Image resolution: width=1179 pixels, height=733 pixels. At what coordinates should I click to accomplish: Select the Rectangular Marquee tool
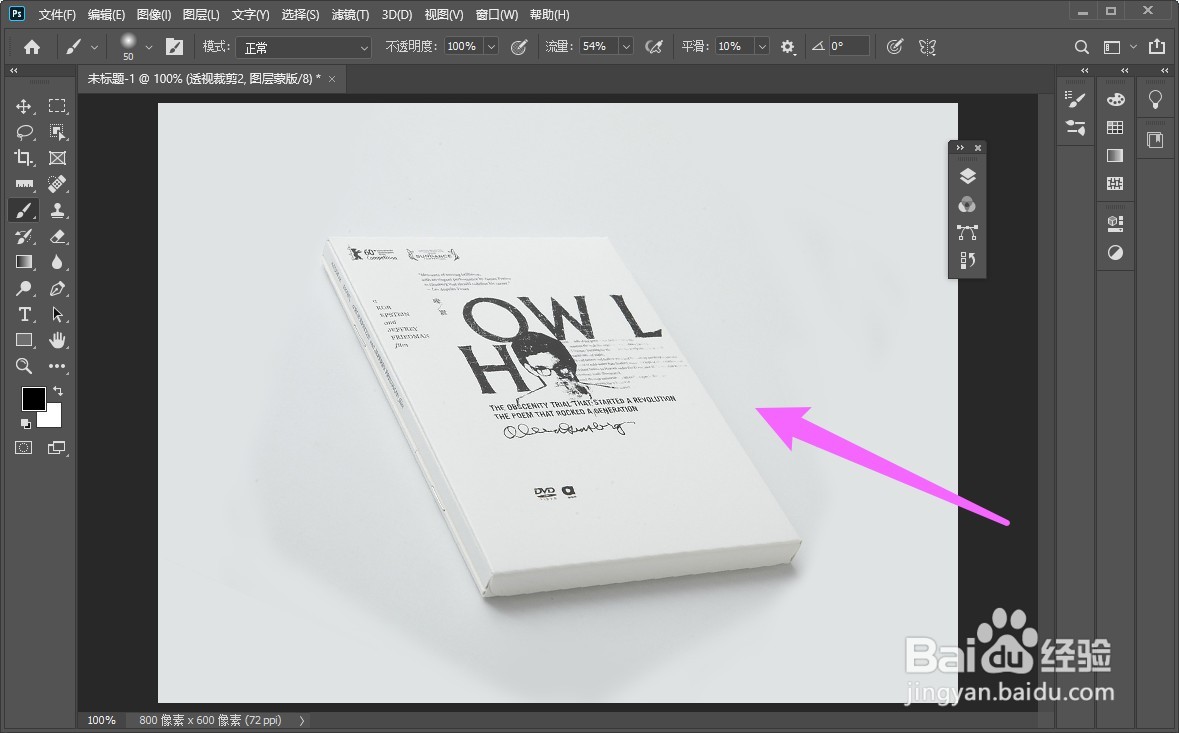pos(57,106)
